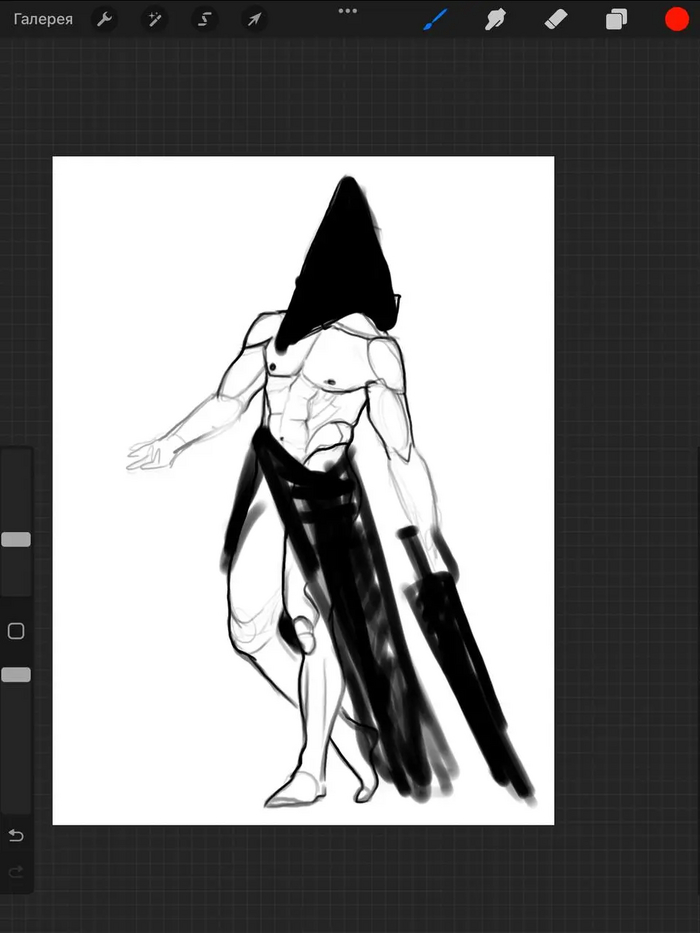Open the Галерея gallery link
Image resolution: width=700 pixels, height=933 pixels.
point(43,20)
